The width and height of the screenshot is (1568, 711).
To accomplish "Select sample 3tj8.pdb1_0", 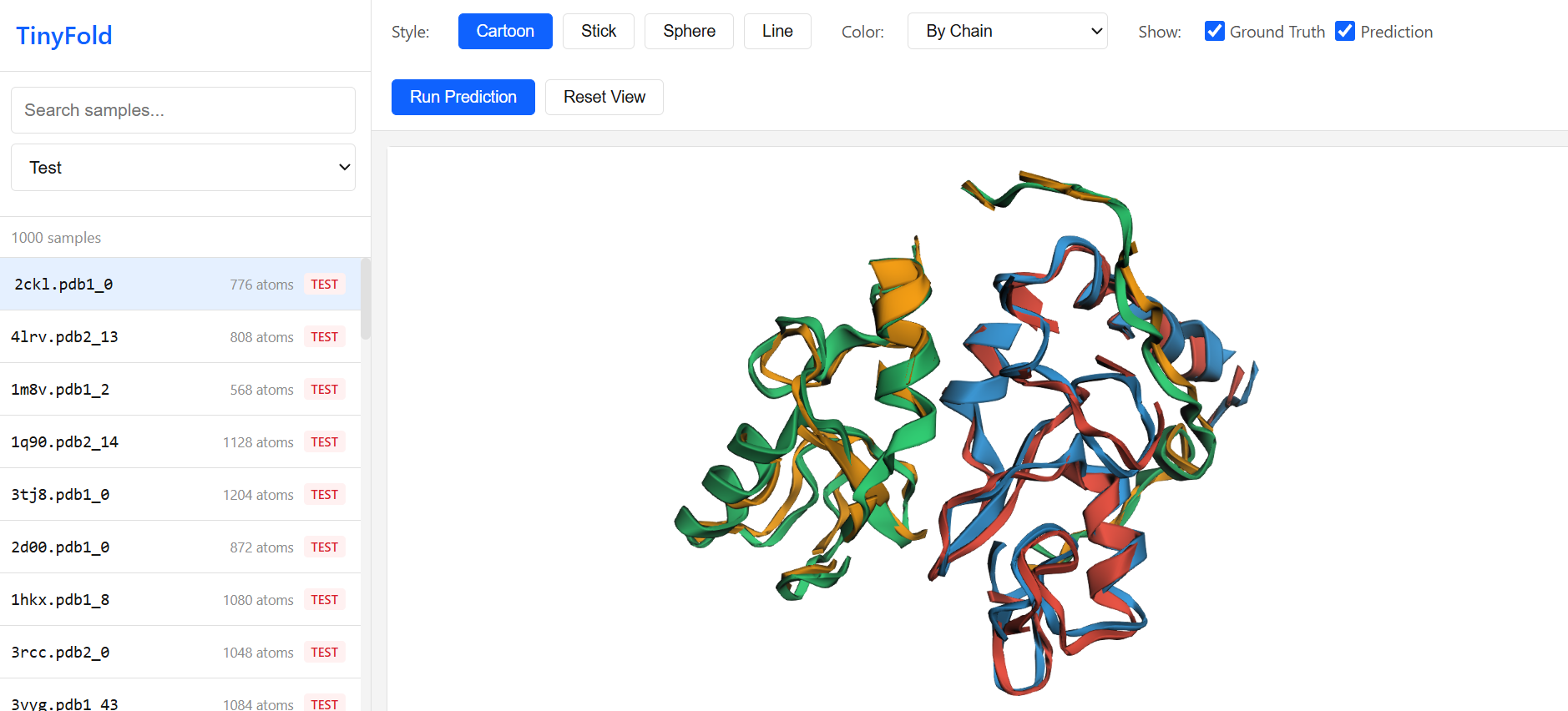I will [180, 495].
